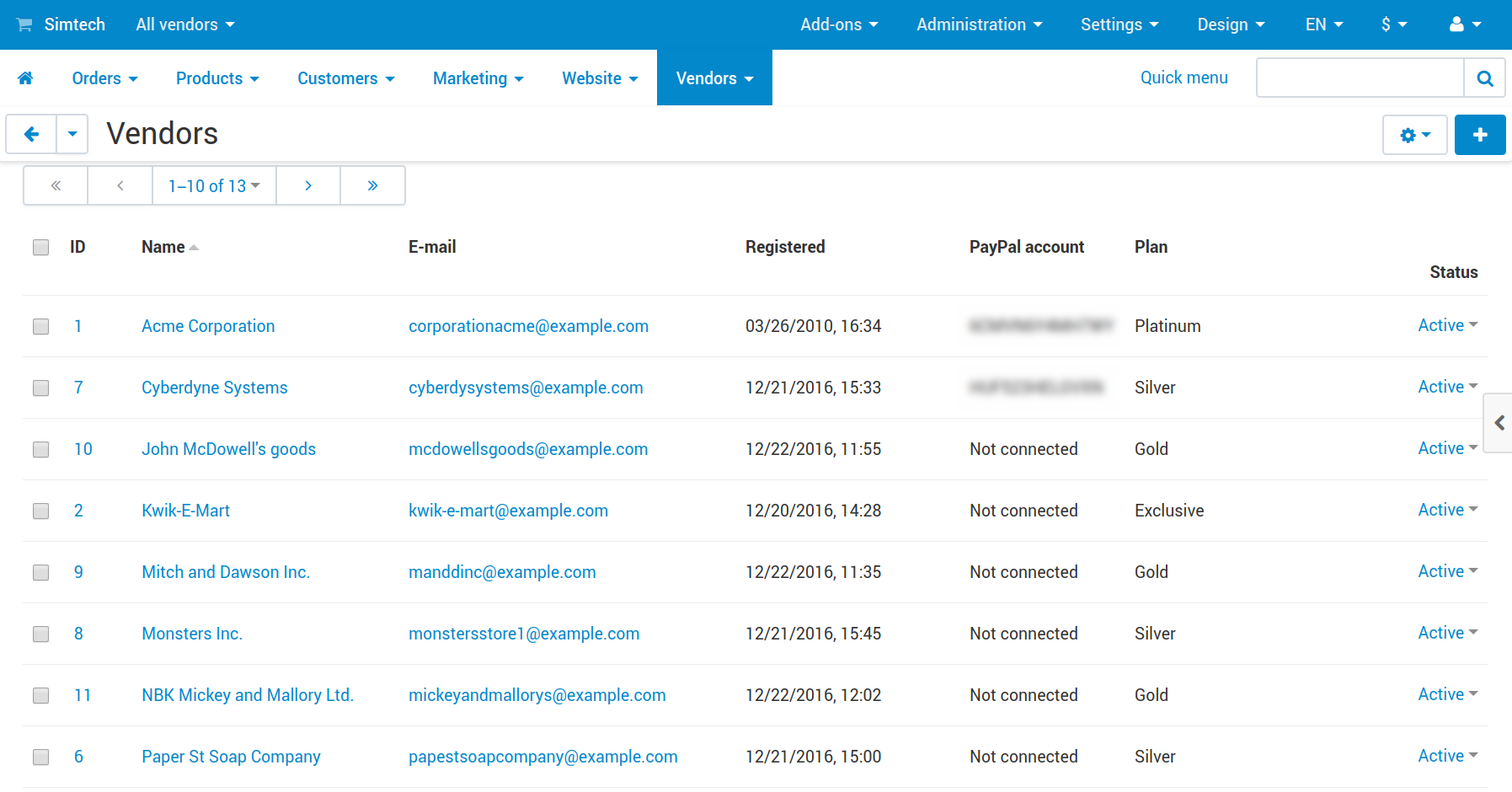Open the 1–10 of 13 pagination dropdown

(x=214, y=185)
